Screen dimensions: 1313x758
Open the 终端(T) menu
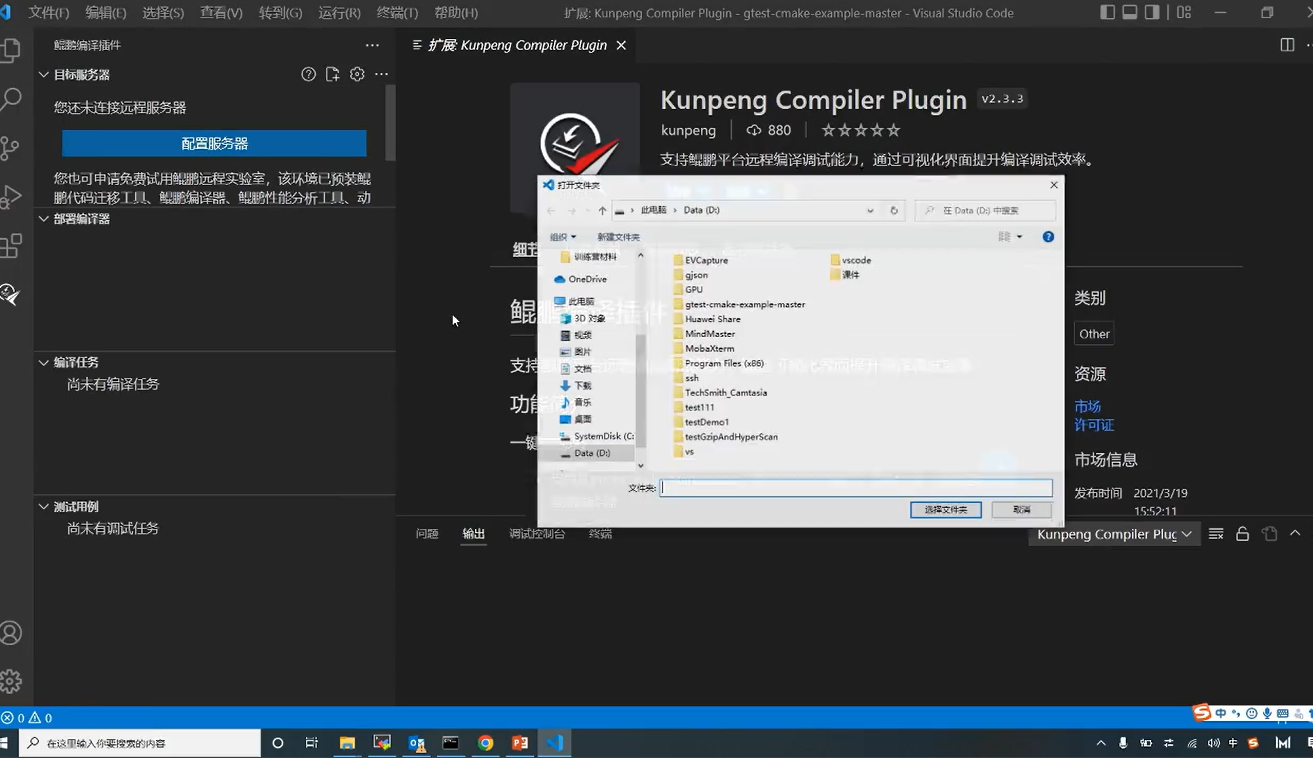point(397,13)
